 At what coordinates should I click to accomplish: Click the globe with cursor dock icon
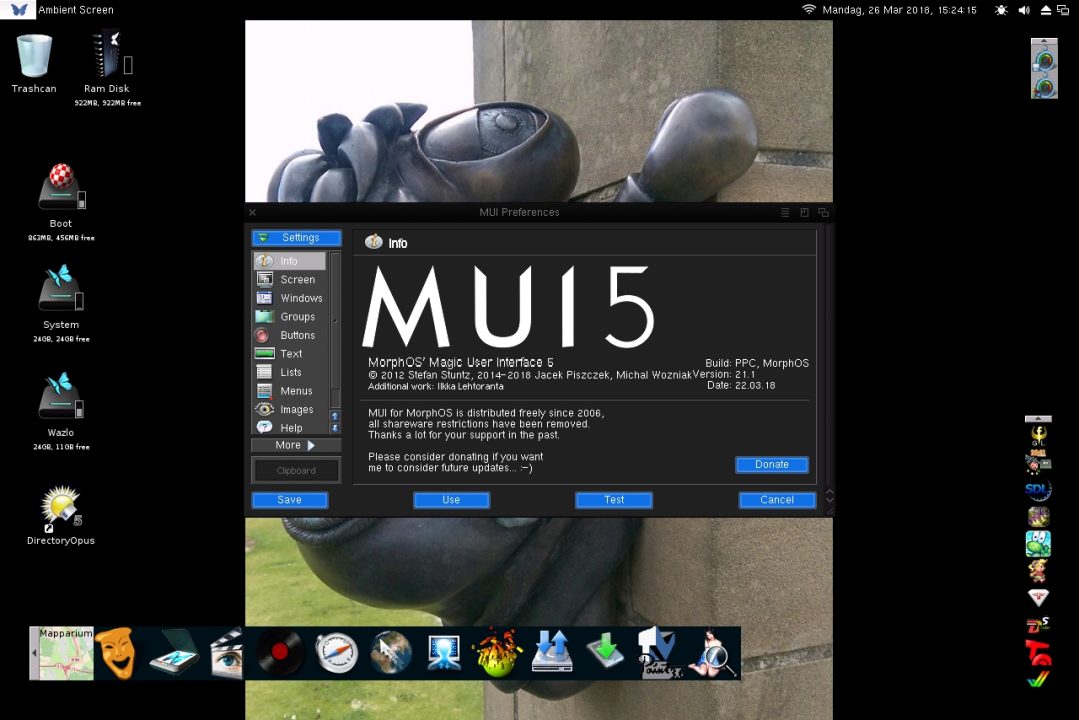click(x=390, y=653)
